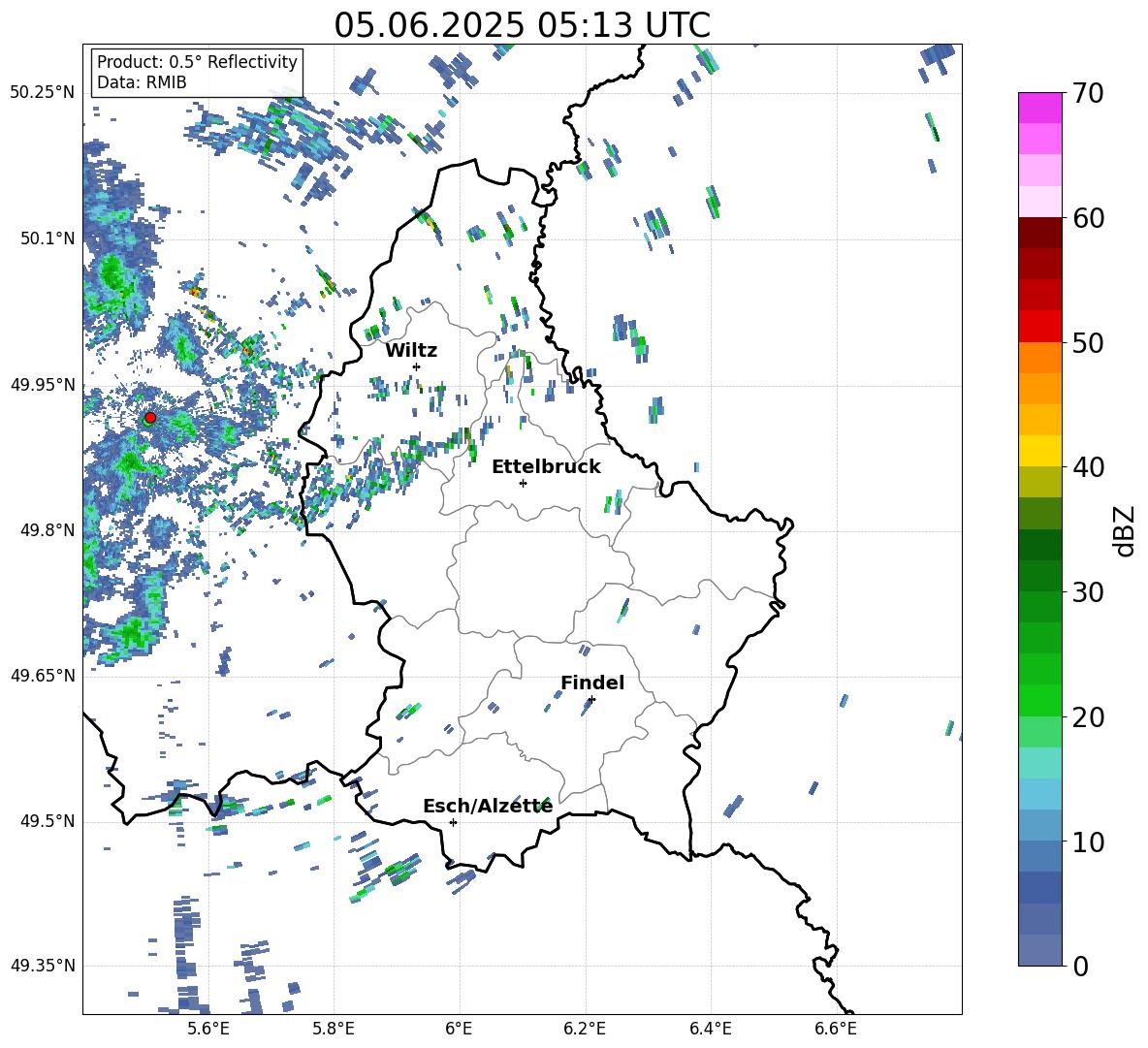Click the plus marker beside Findel
This screenshot has height=1048, width=1148.
[591, 700]
